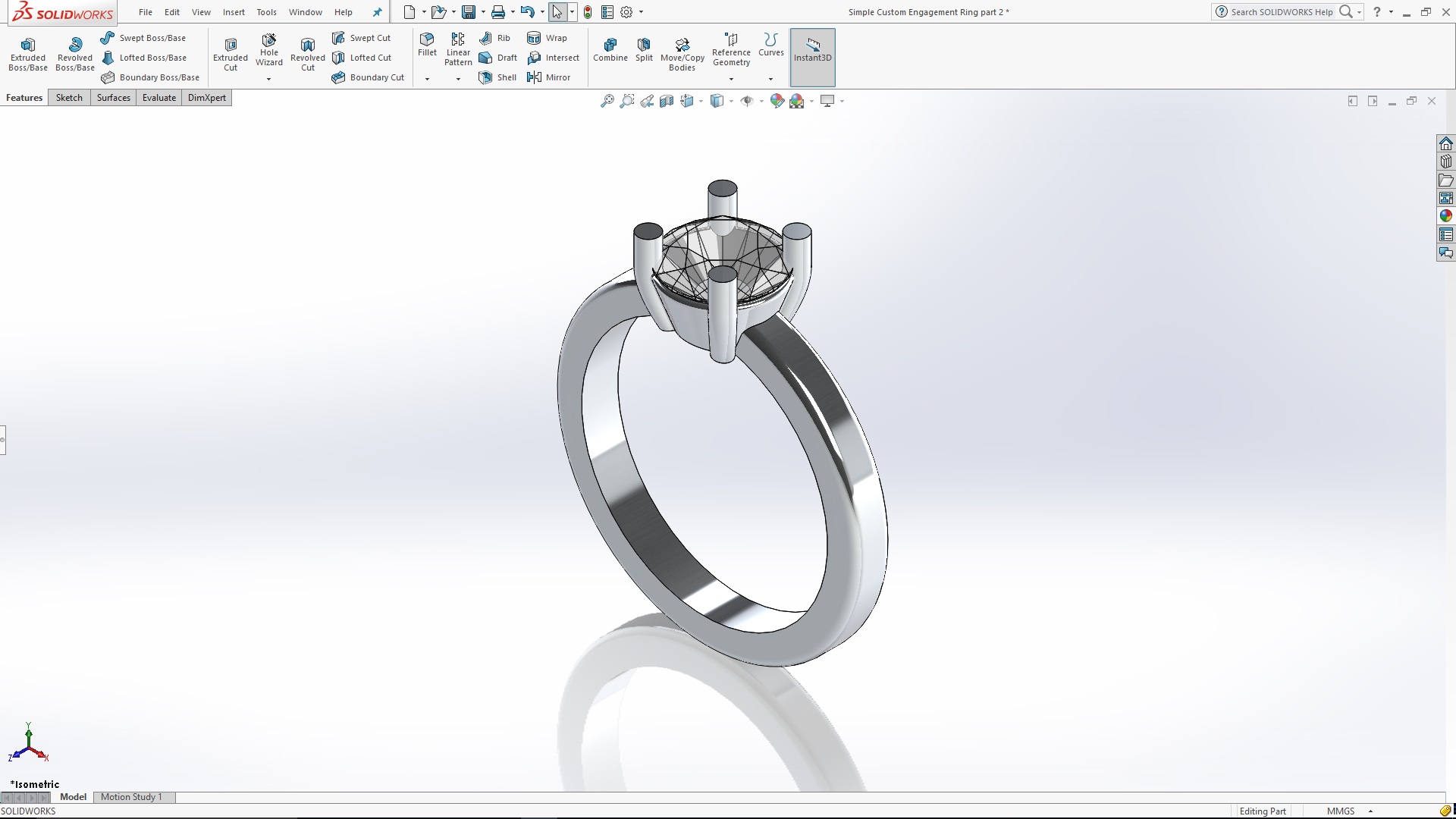Toggle the Section View in the heads-up toolbar
This screenshot has height=819, width=1456.
pyautogui.click(x=667, y=100)
